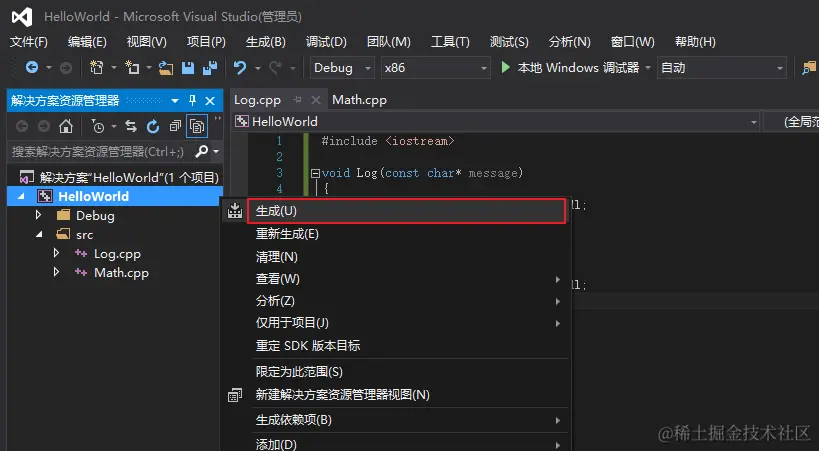This screenshot has width=819, height=451.
Task: Expand the Math.cpp tree node arrow
Action: (56, 272)
